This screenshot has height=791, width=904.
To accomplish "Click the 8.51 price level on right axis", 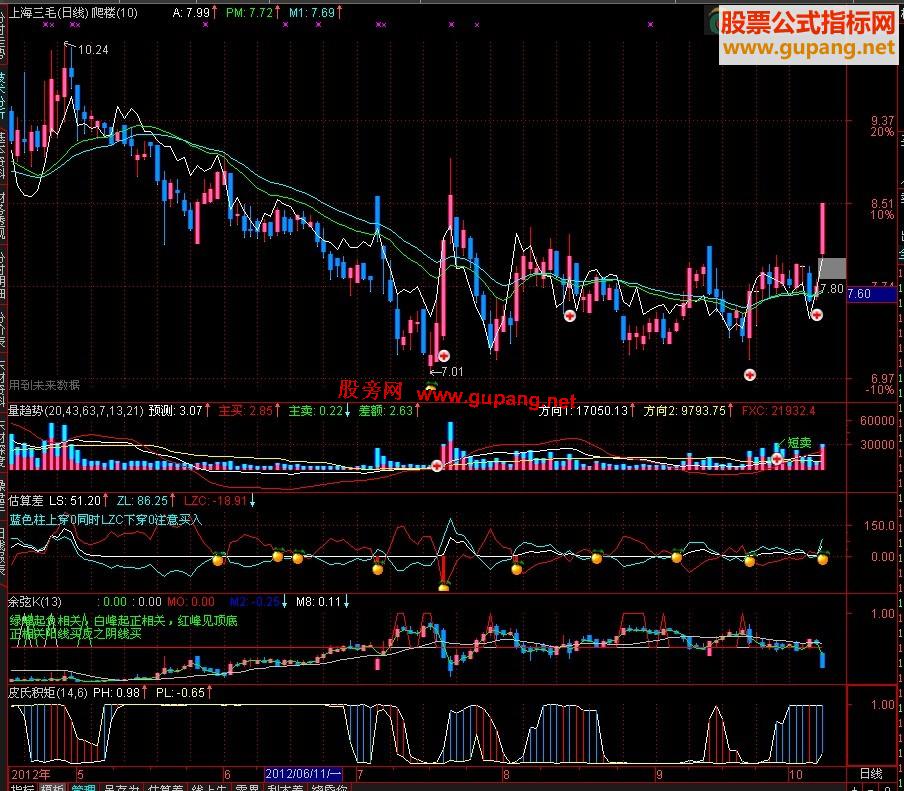I will pos(882,204).
